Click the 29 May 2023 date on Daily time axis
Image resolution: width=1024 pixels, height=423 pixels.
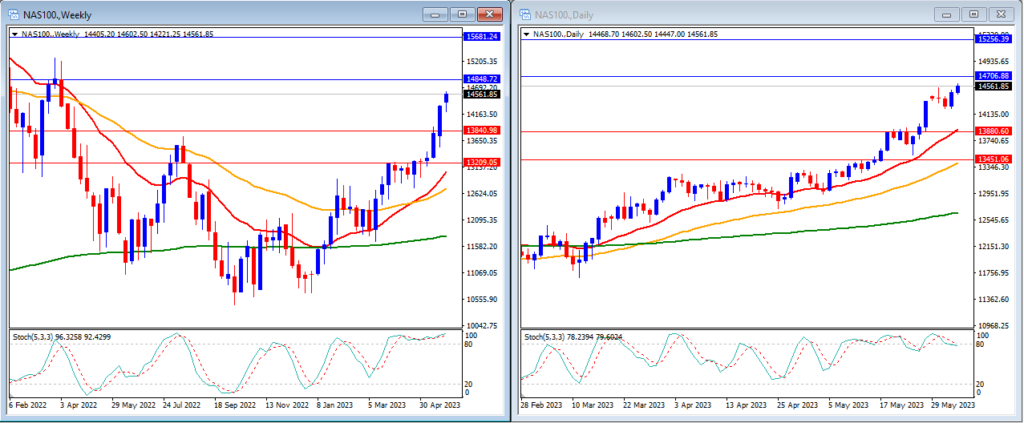[x=955, y=405]
